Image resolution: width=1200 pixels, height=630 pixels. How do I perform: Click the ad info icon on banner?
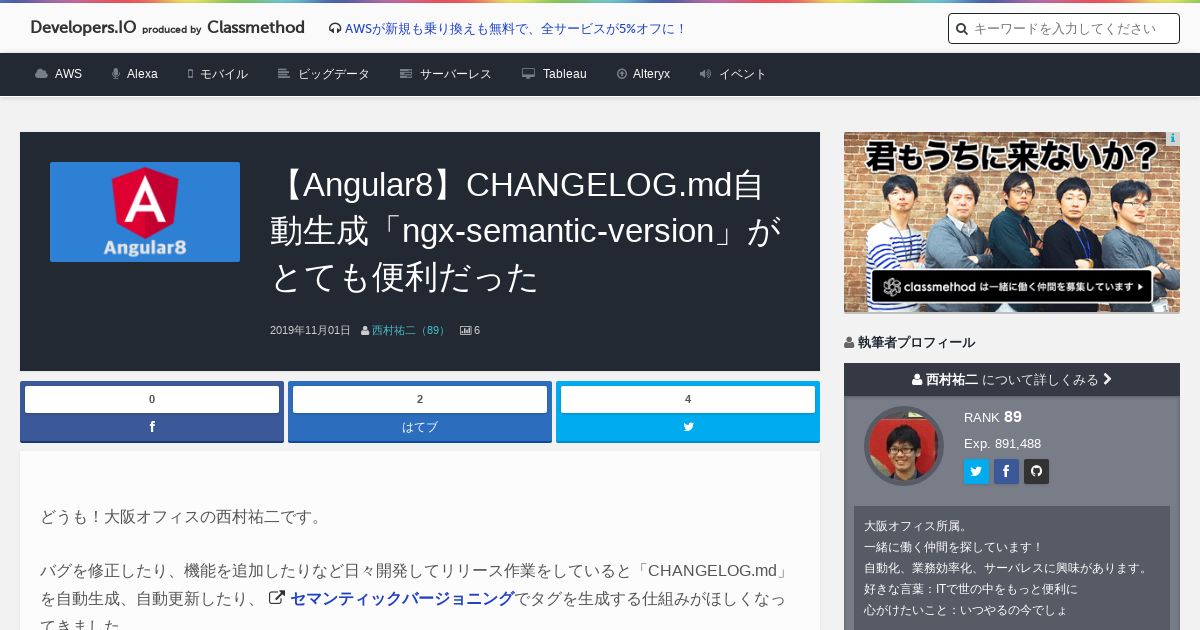pyautogui.click(x=1172, y=139)
